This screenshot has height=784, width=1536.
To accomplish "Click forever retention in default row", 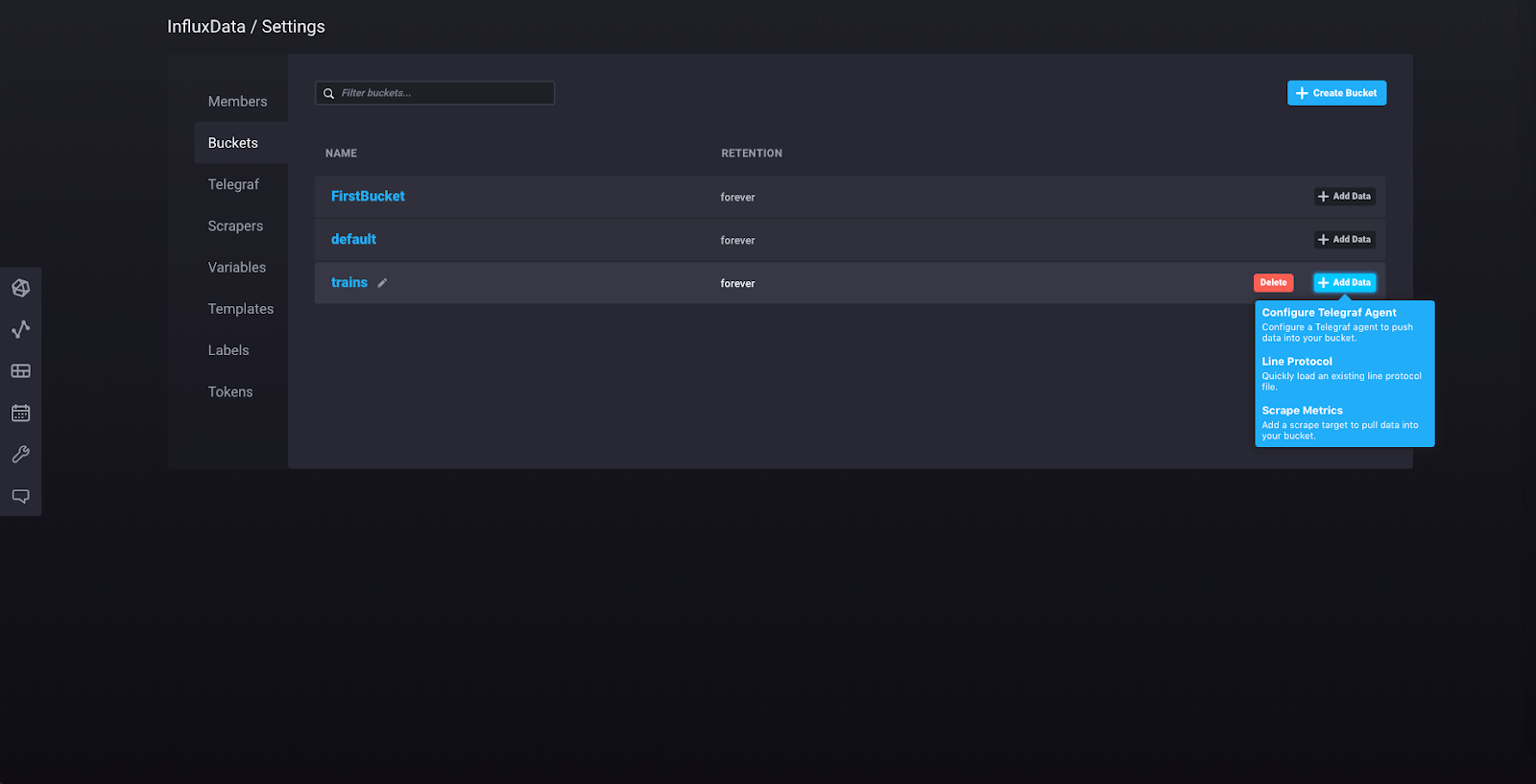I will [737, 241].
